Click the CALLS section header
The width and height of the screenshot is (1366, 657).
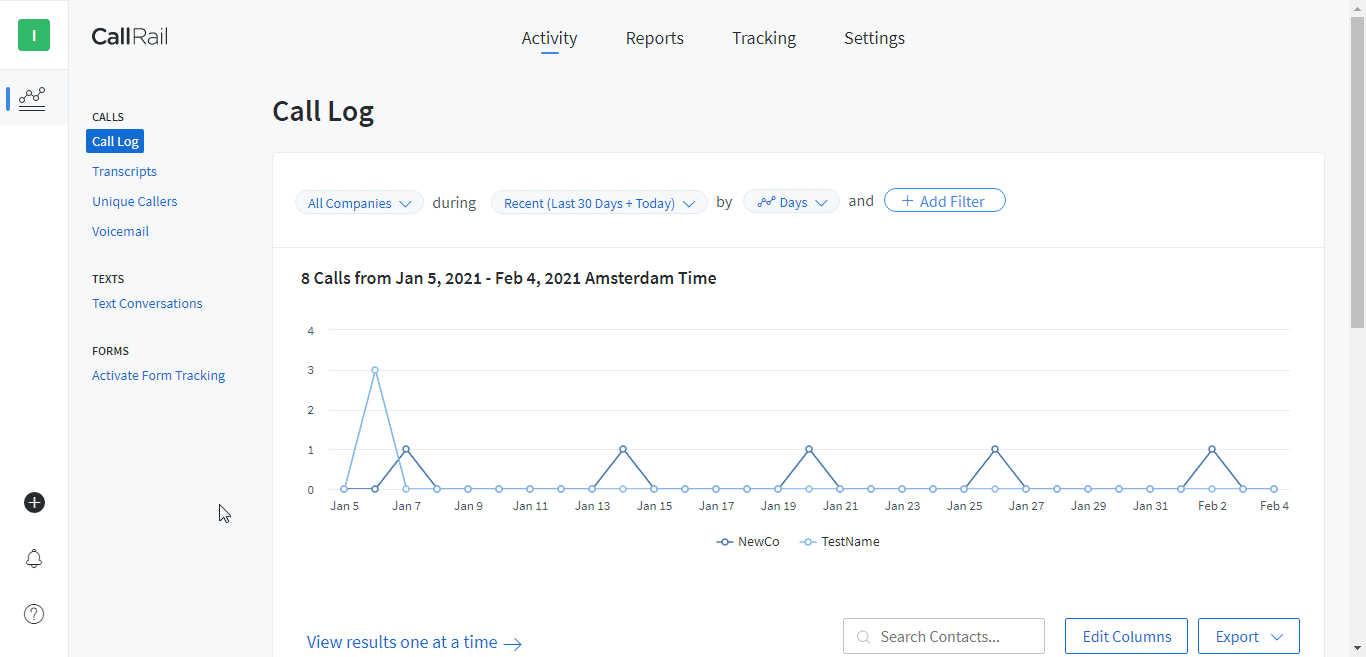click(108, 117)
